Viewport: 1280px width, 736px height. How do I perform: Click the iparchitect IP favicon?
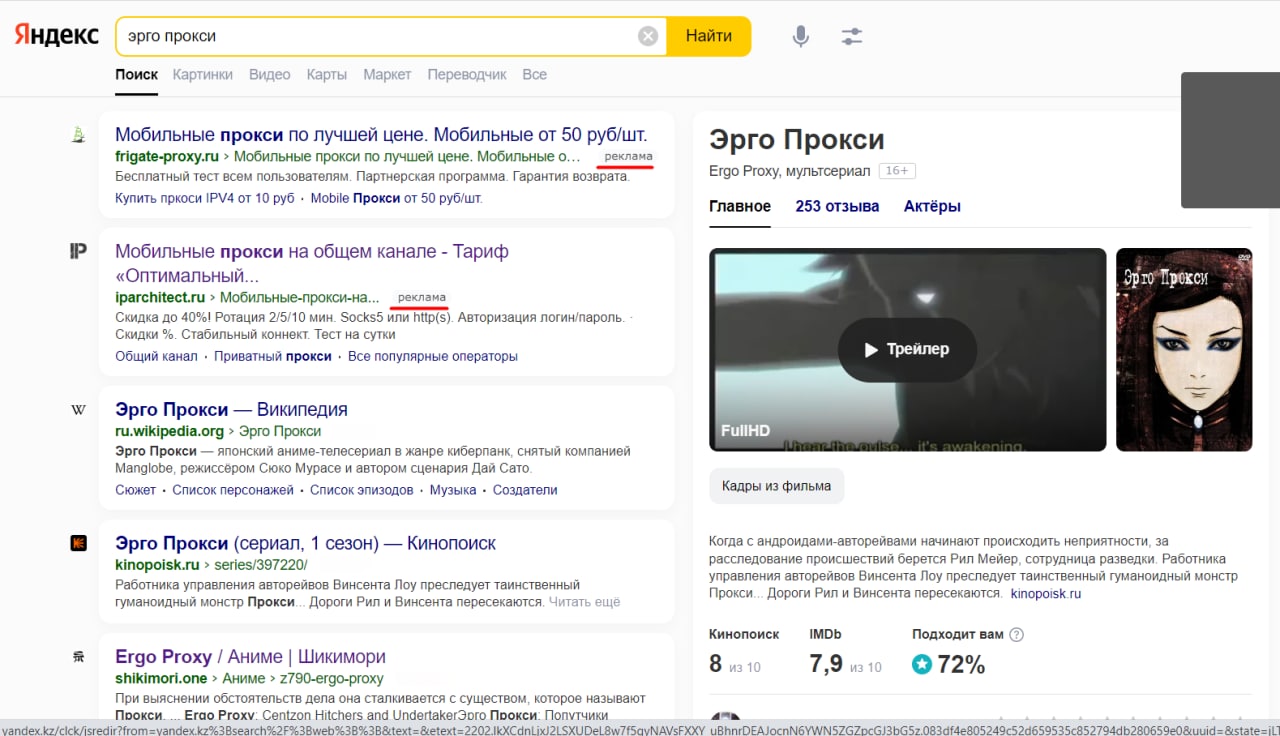pyautogui.click(x=78, y=251)
